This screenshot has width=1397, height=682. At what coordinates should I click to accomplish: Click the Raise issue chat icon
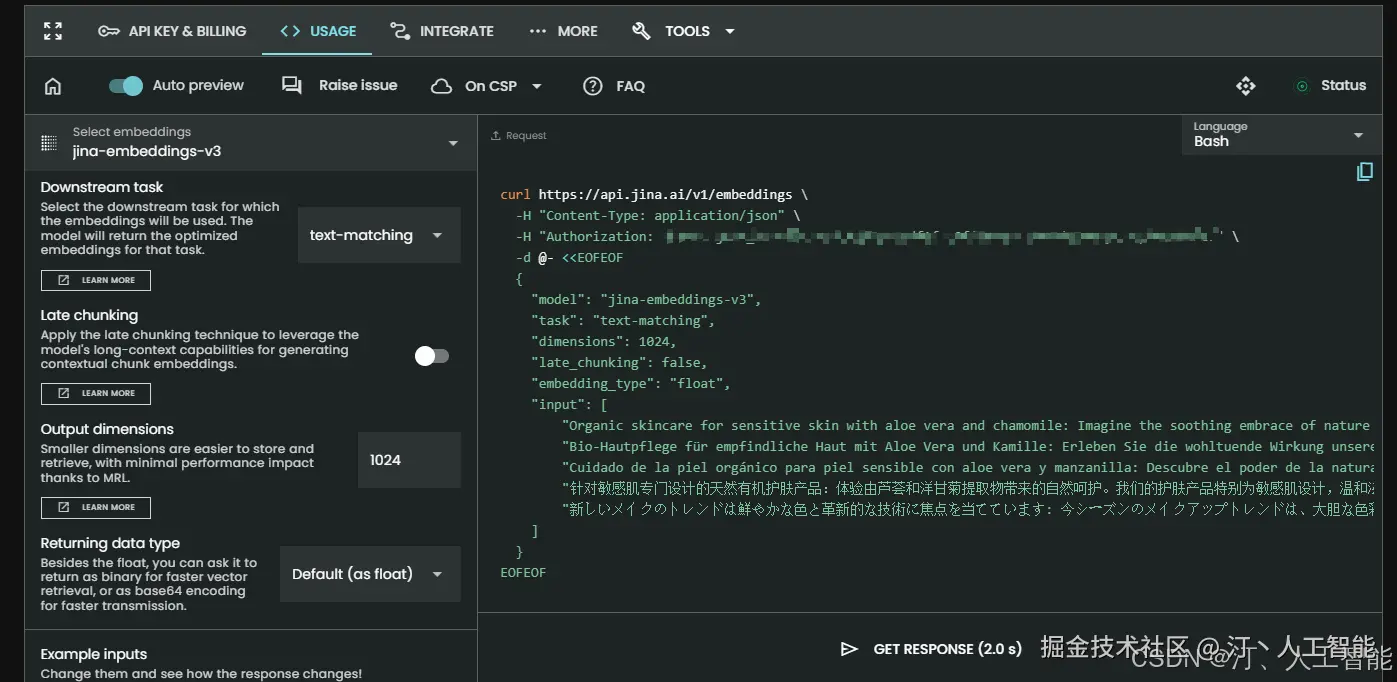tap(292, 86)
